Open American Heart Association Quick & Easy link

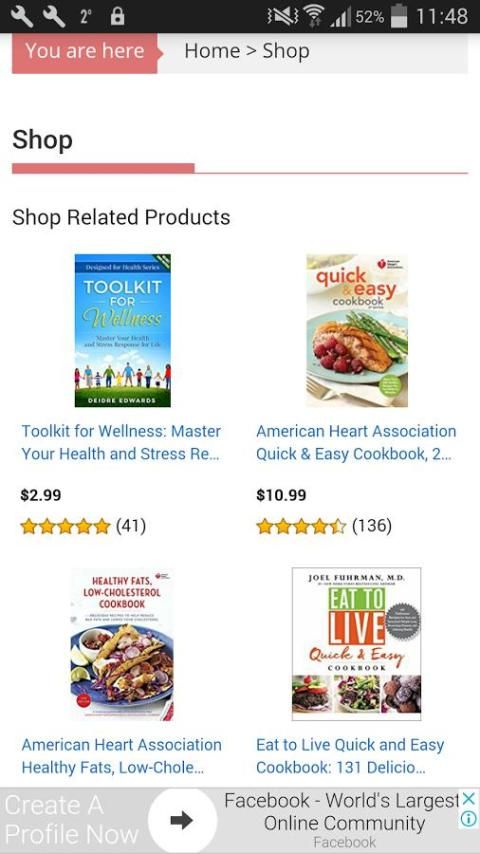tap(356, 442)
